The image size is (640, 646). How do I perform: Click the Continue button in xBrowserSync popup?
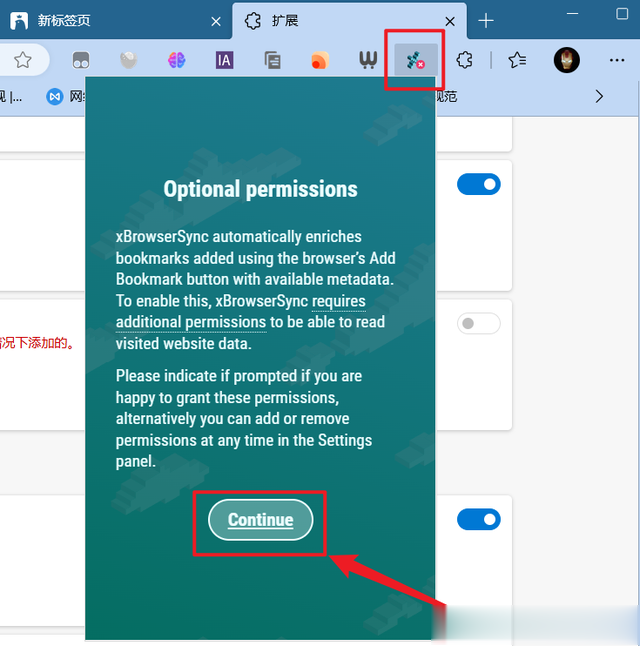click(260, 520)
